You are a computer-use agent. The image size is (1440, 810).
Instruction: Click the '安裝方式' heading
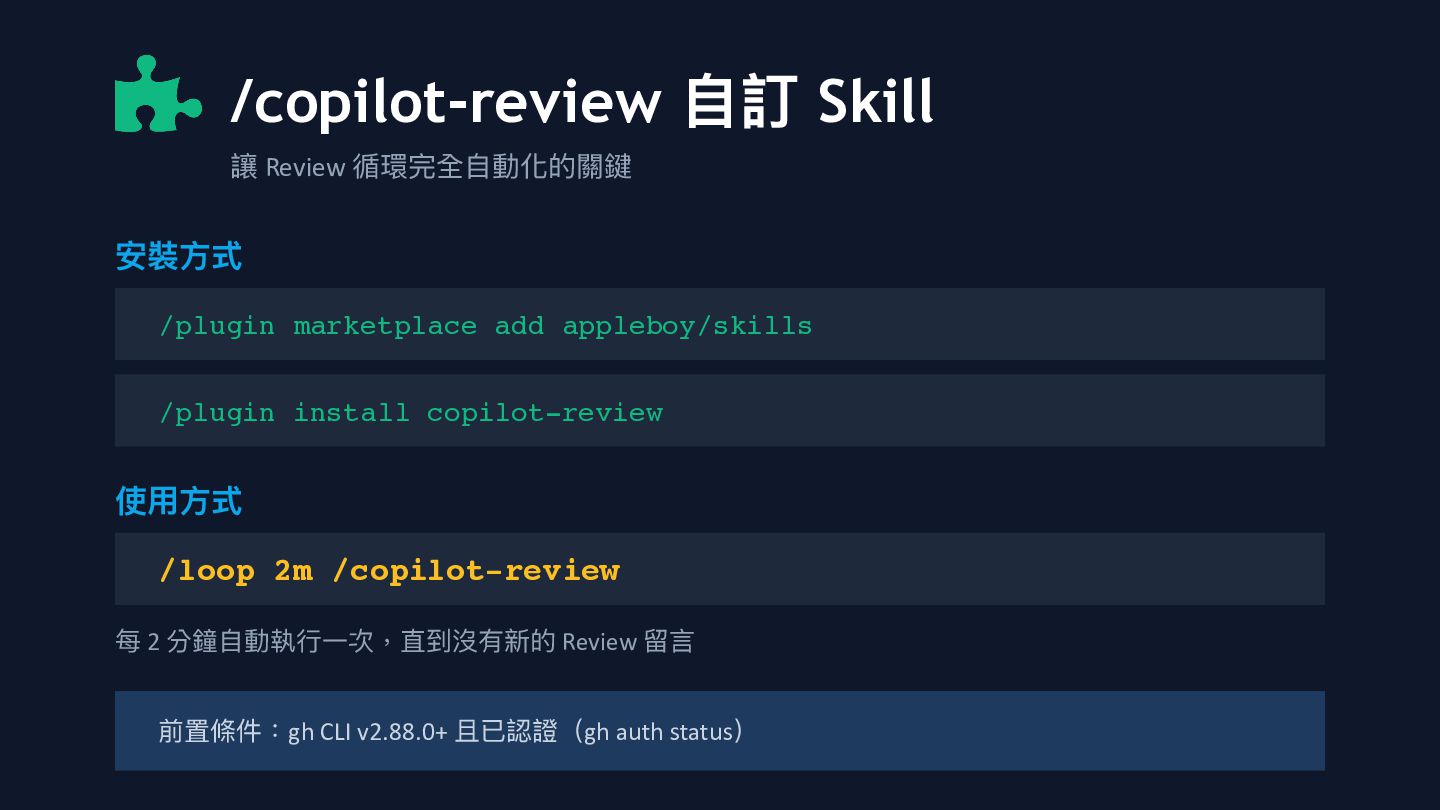(x=178, y=256)
